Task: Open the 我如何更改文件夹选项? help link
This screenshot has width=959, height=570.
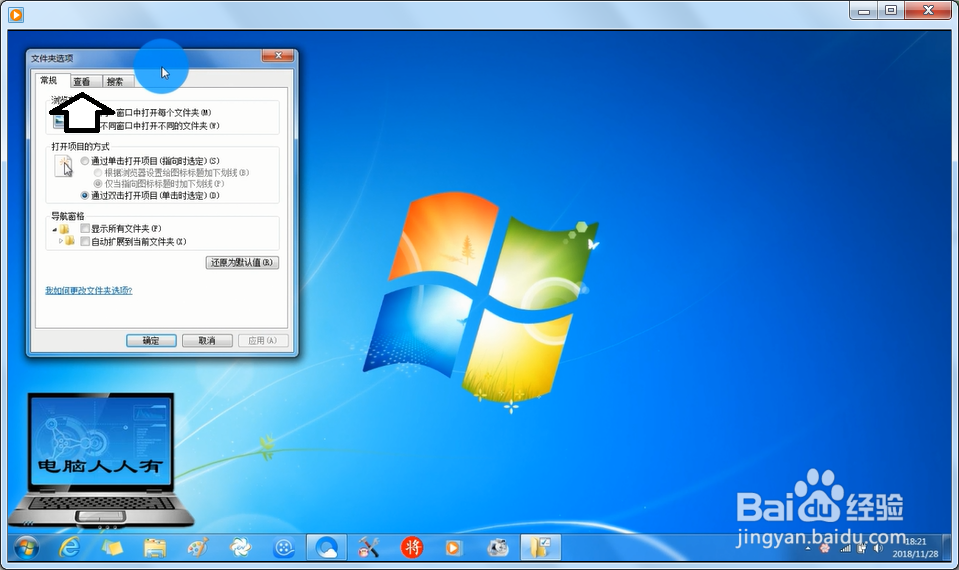Action: tap(89, 291)
